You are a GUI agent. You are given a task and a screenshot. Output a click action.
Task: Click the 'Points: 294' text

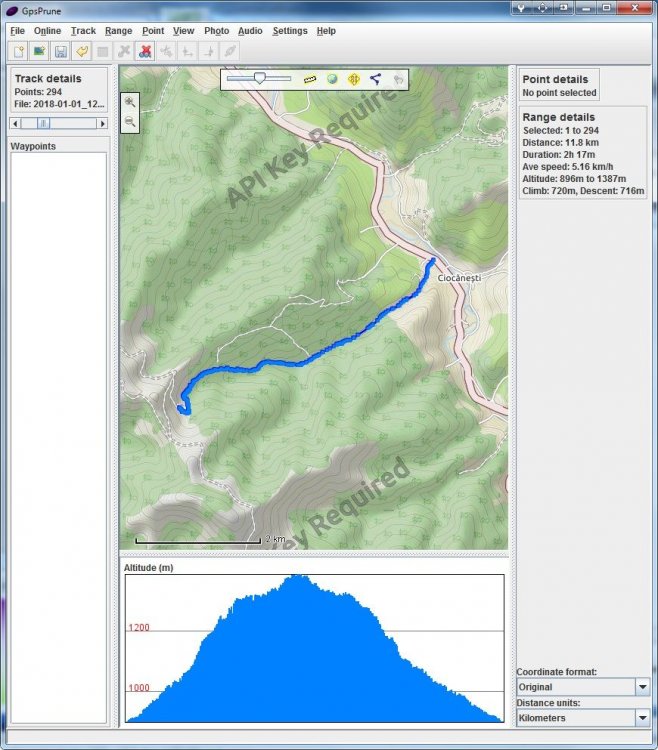[x=38, y=92]
